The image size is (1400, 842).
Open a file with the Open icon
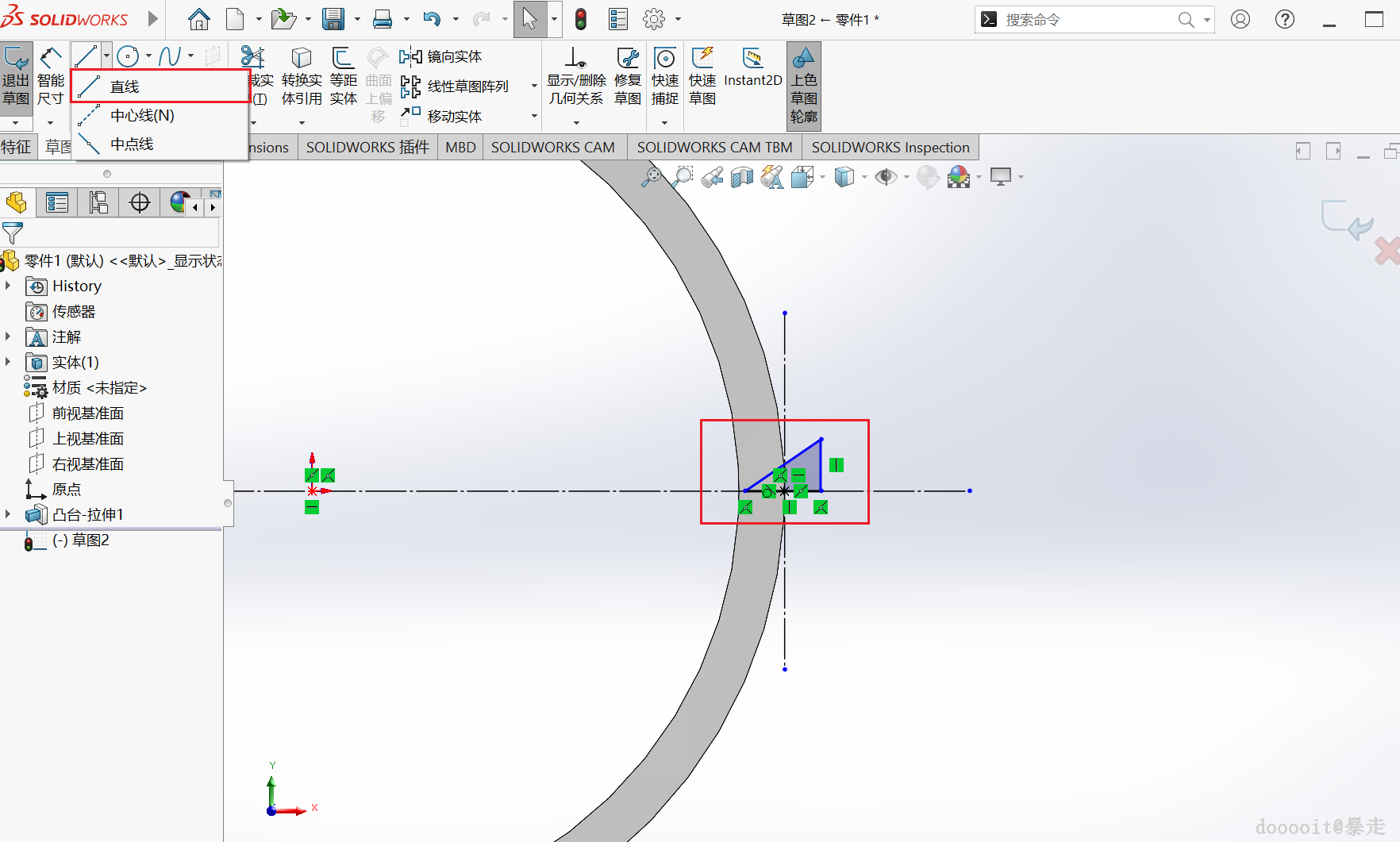point(283,19)
